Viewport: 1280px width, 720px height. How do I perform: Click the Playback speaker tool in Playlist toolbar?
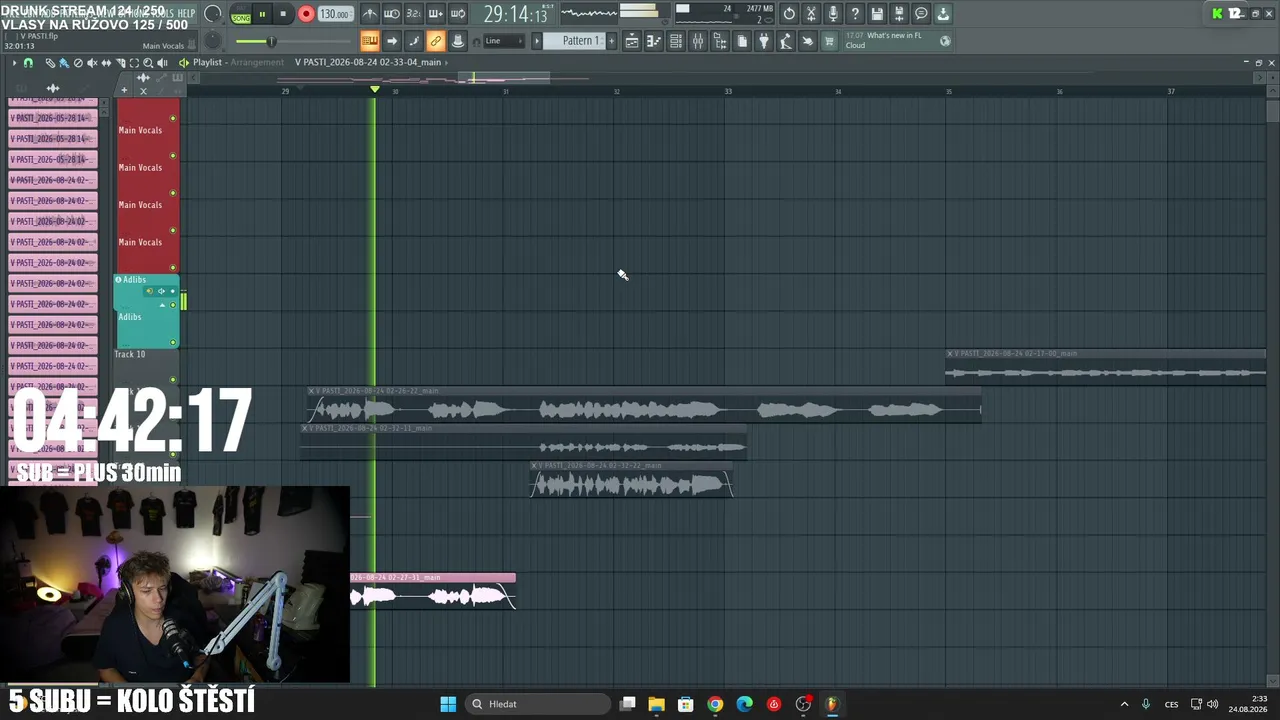[162, 63]
